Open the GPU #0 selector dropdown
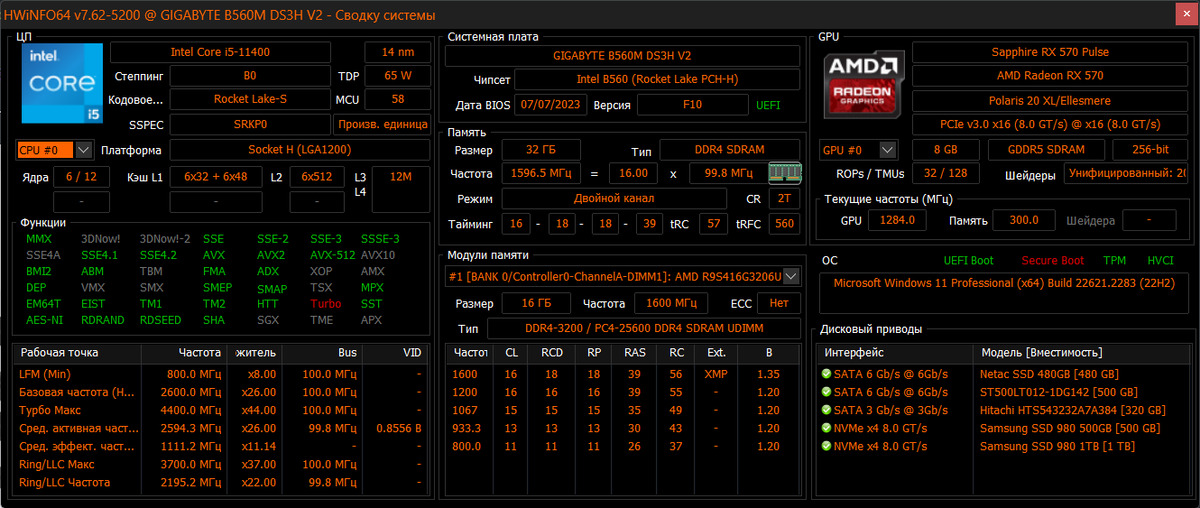Screen dimensions: 1200x508 tap(887, 150)
